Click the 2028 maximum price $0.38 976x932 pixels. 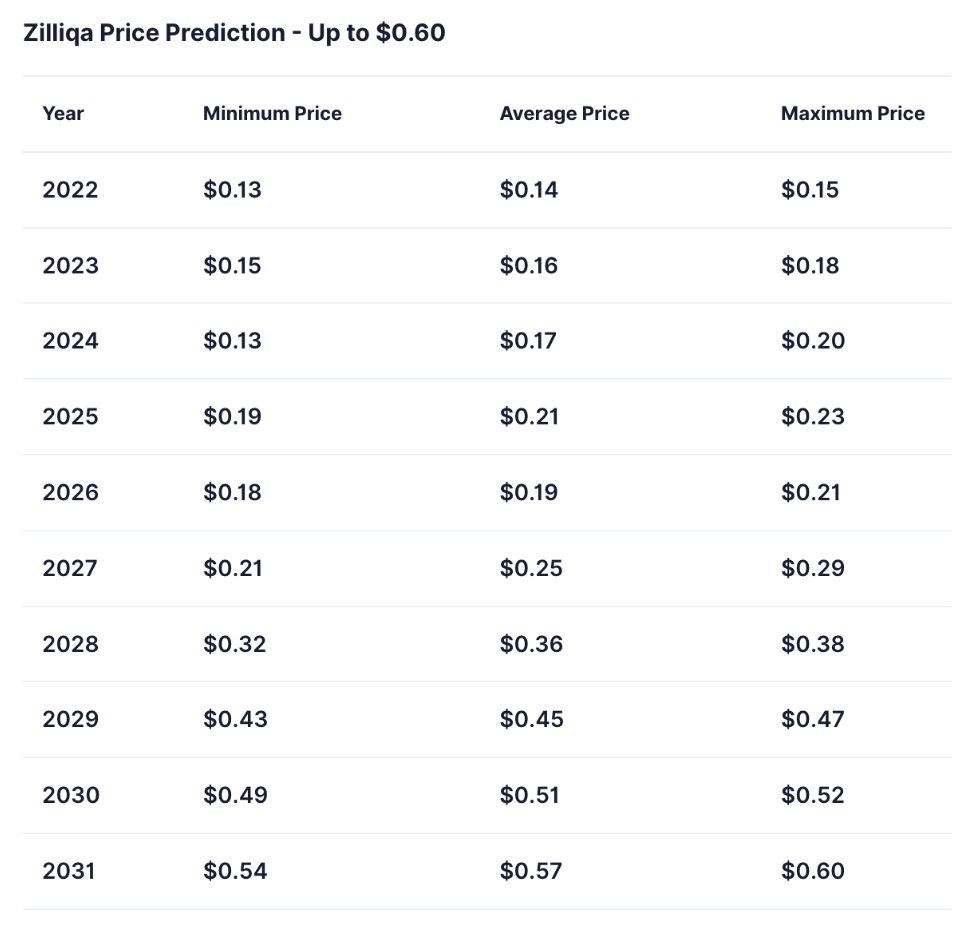812,644
